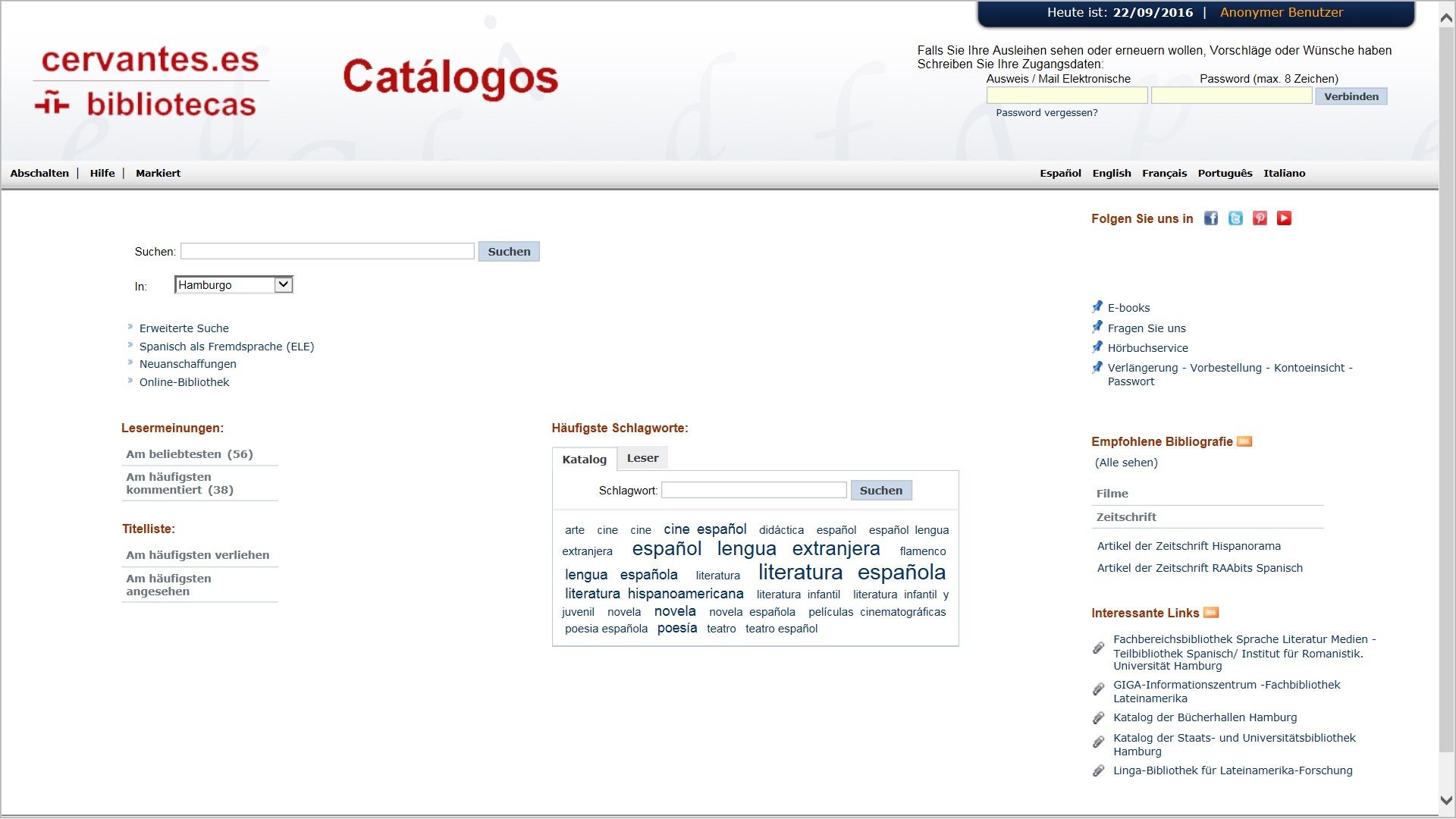The image size is (1456, 819).
Task: Click the pin icon beside E-books
Action: point(1097,307)
